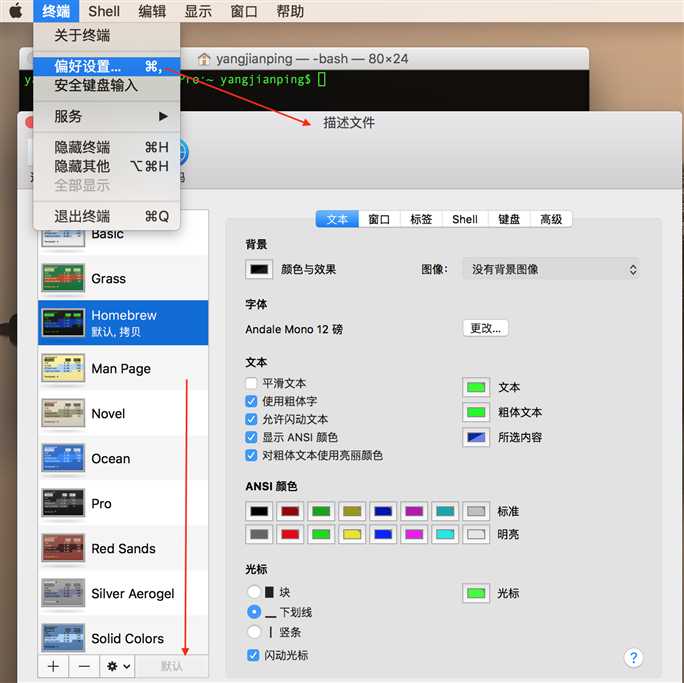Choose 关于终端 menu item
The height and width of the screenshot is (683, 684).
107,35
